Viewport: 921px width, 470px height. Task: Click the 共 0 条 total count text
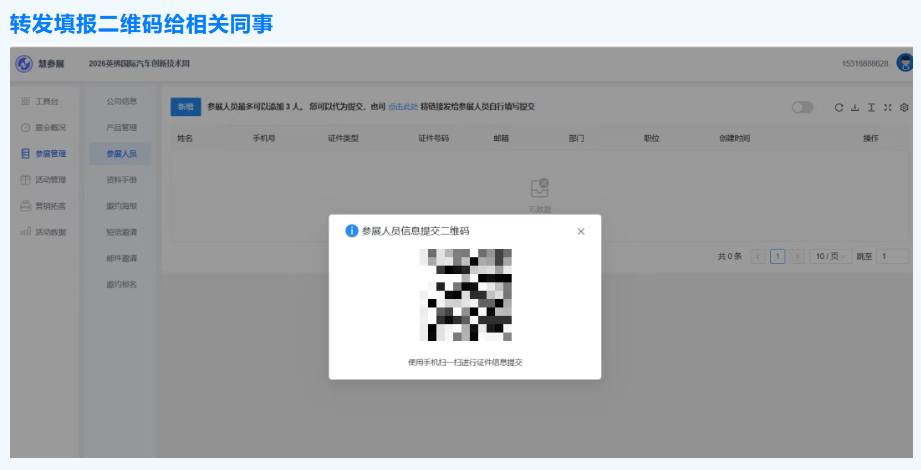tap(730, 257)
